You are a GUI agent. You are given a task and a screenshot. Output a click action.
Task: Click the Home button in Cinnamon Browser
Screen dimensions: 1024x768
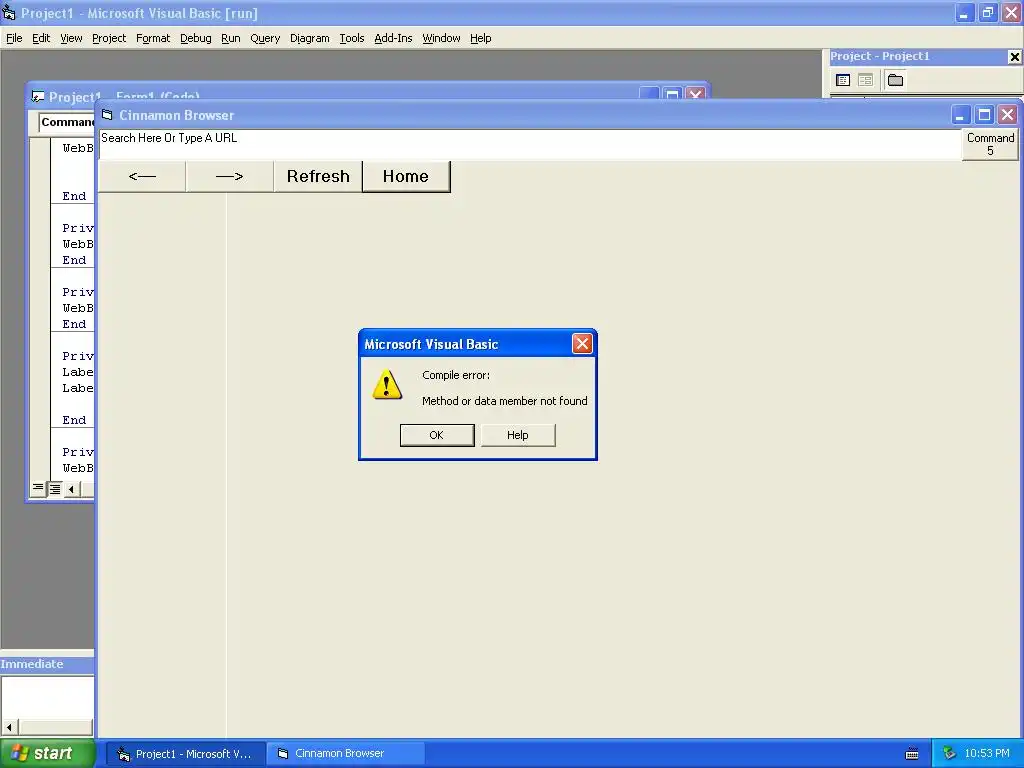(x=406, y=176)
